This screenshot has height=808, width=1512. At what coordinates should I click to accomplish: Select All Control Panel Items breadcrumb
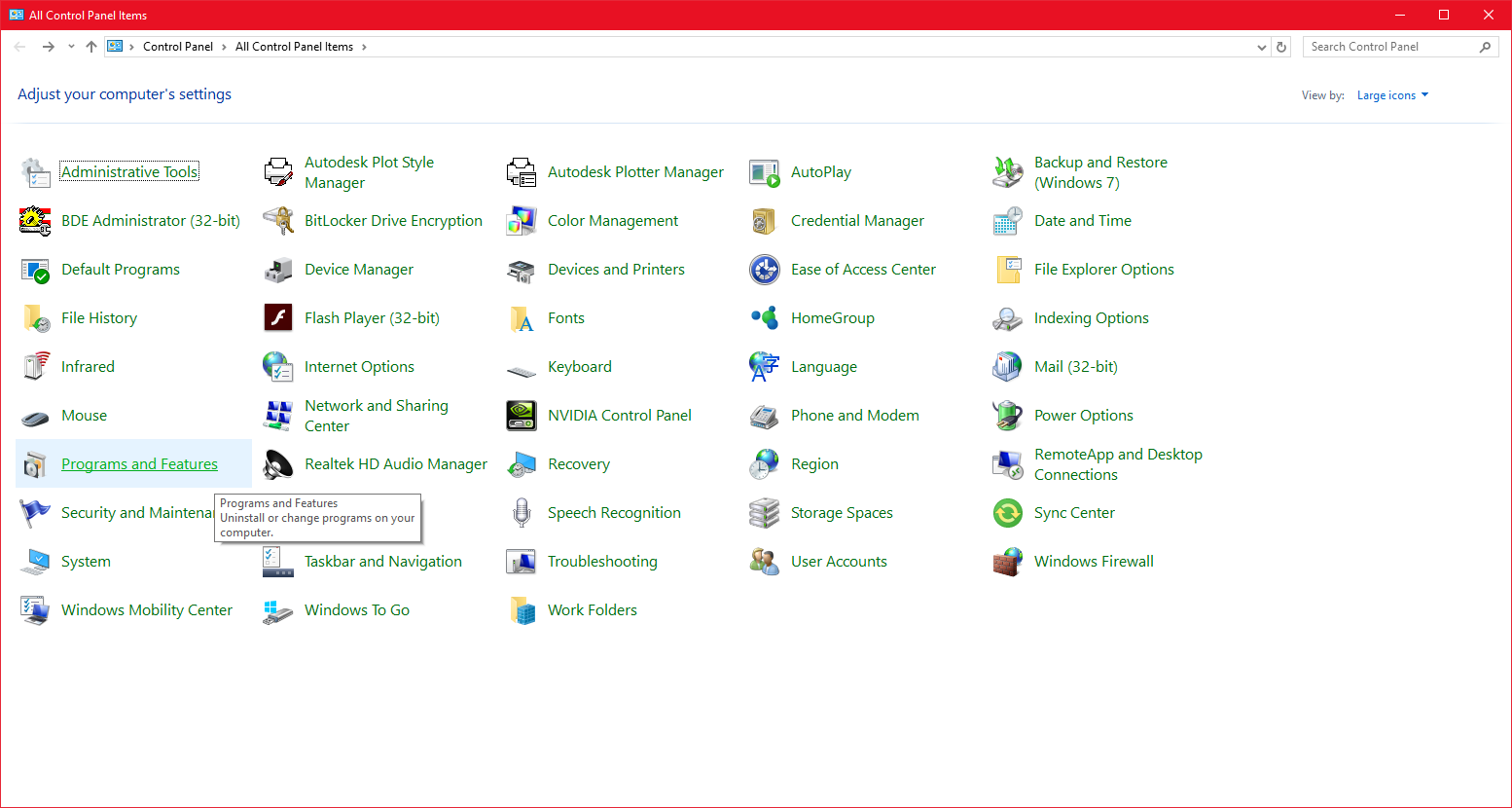pyautogui.click(x=294, y=47)
